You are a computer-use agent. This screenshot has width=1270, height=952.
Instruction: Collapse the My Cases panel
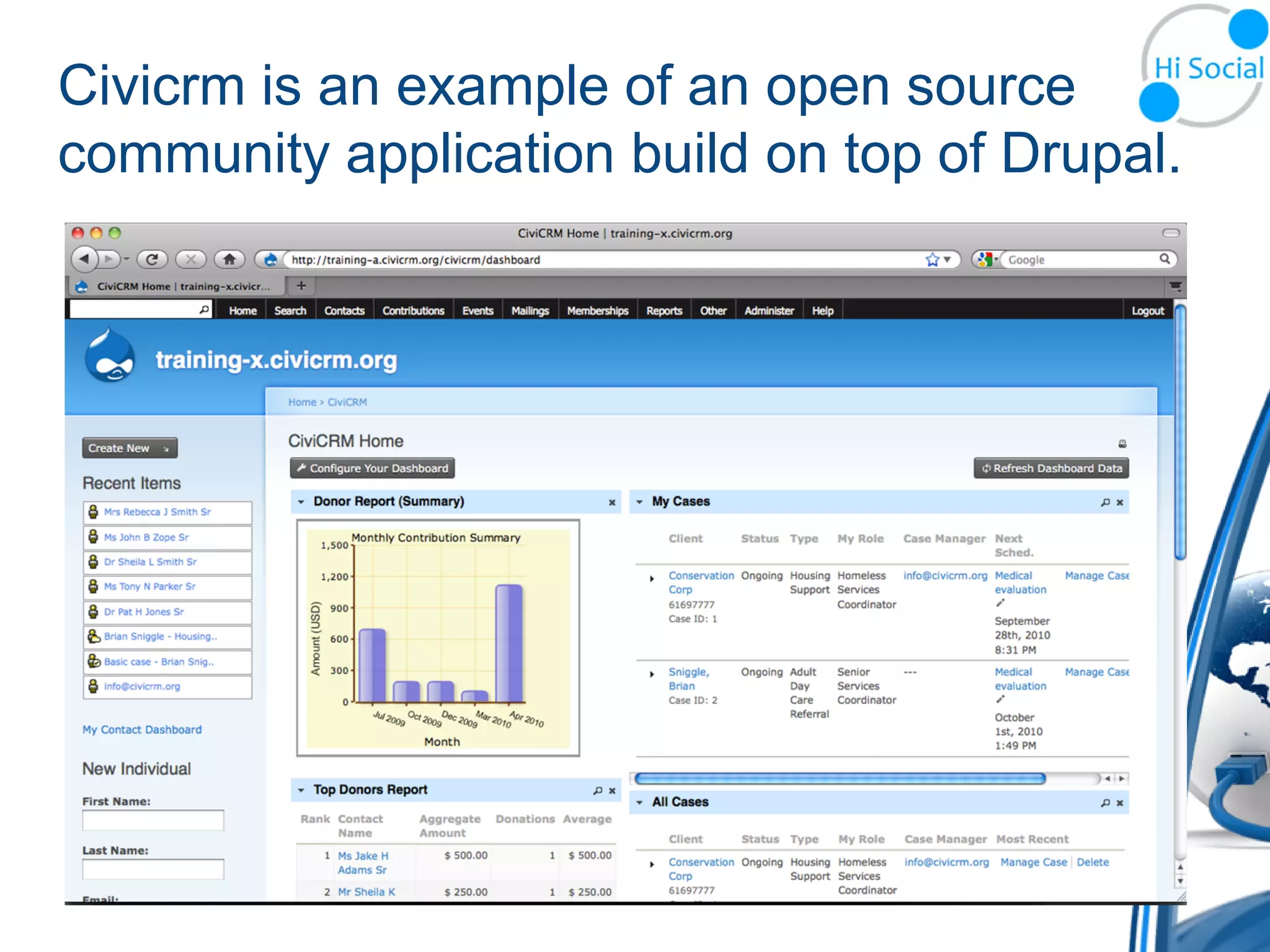[639, 502]
